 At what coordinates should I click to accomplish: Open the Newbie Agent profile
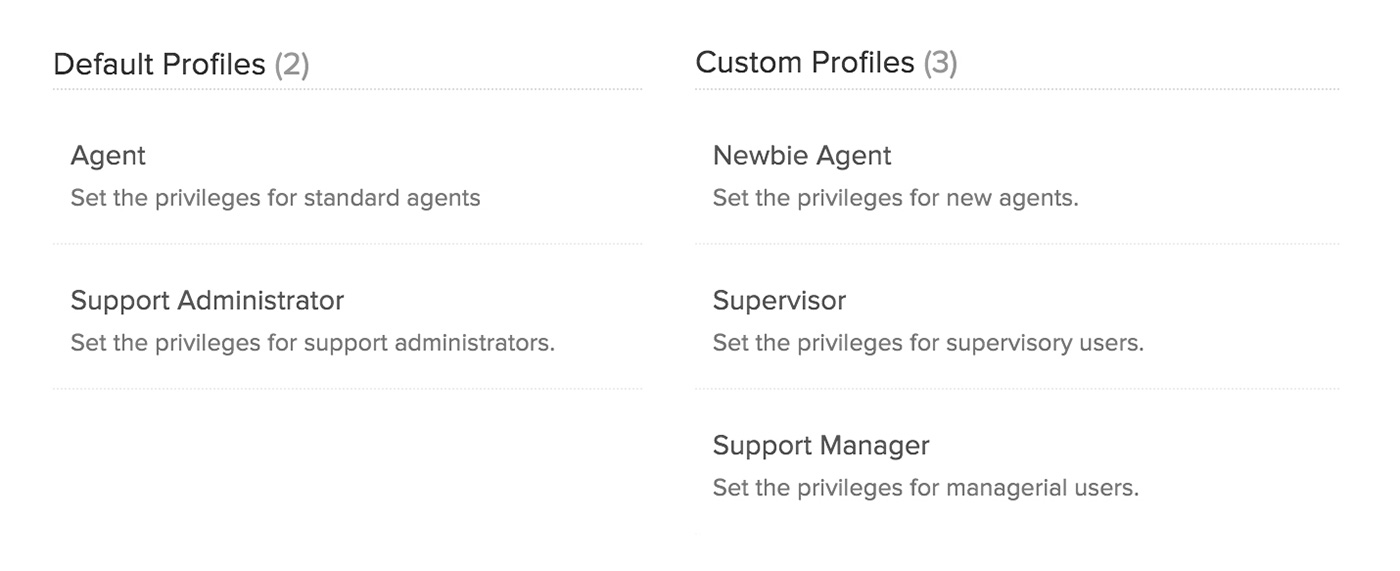point(801,156)
